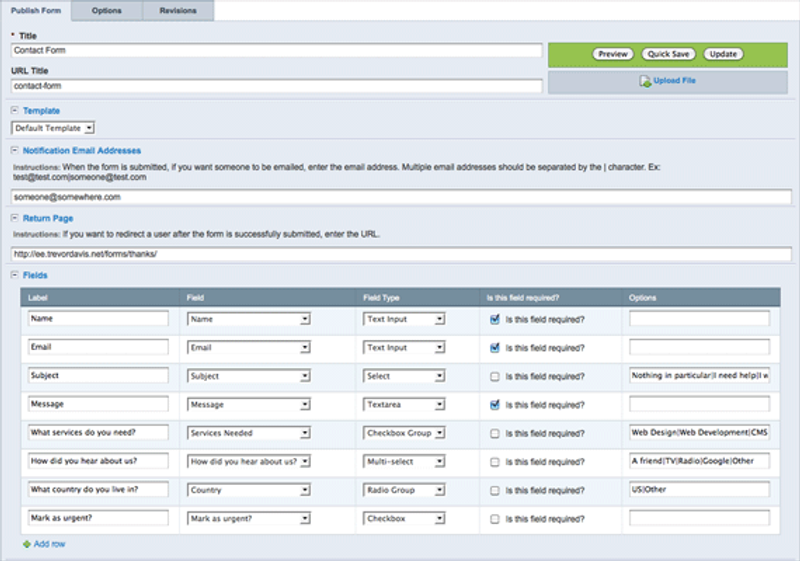Switch to the Revisions tab

coord(178,11)
